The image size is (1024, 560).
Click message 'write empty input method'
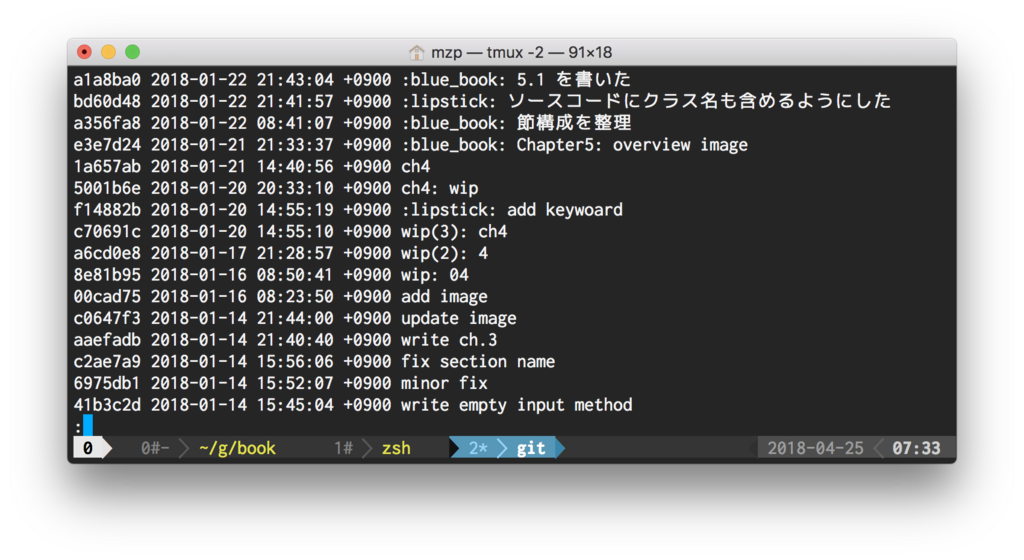click(x=517, y=405)
